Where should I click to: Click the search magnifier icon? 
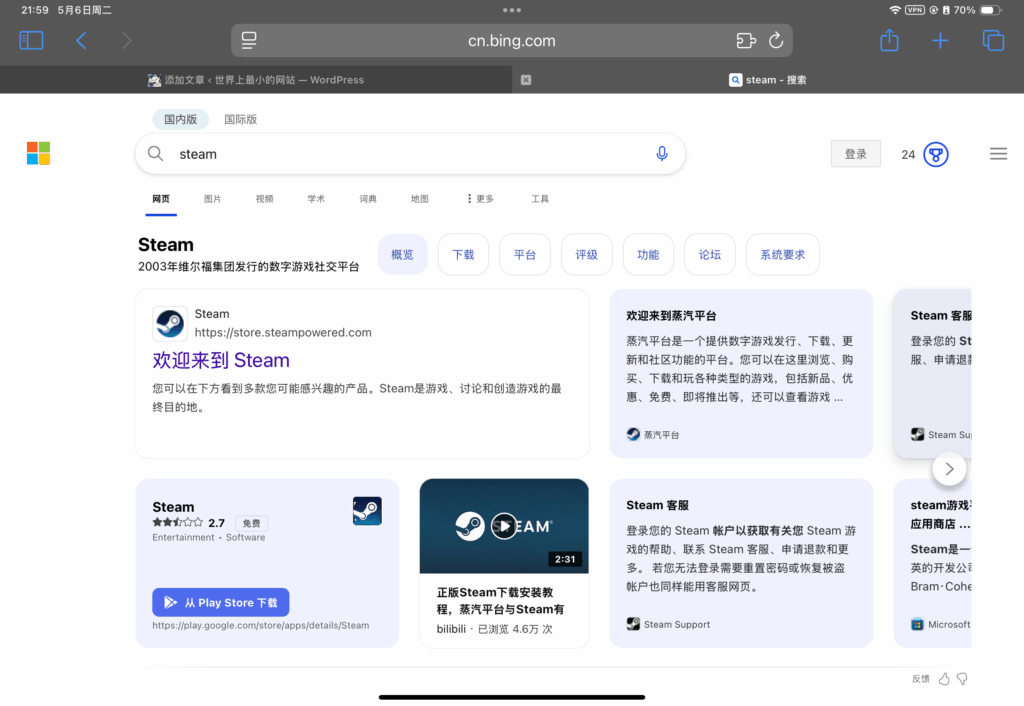155,153
